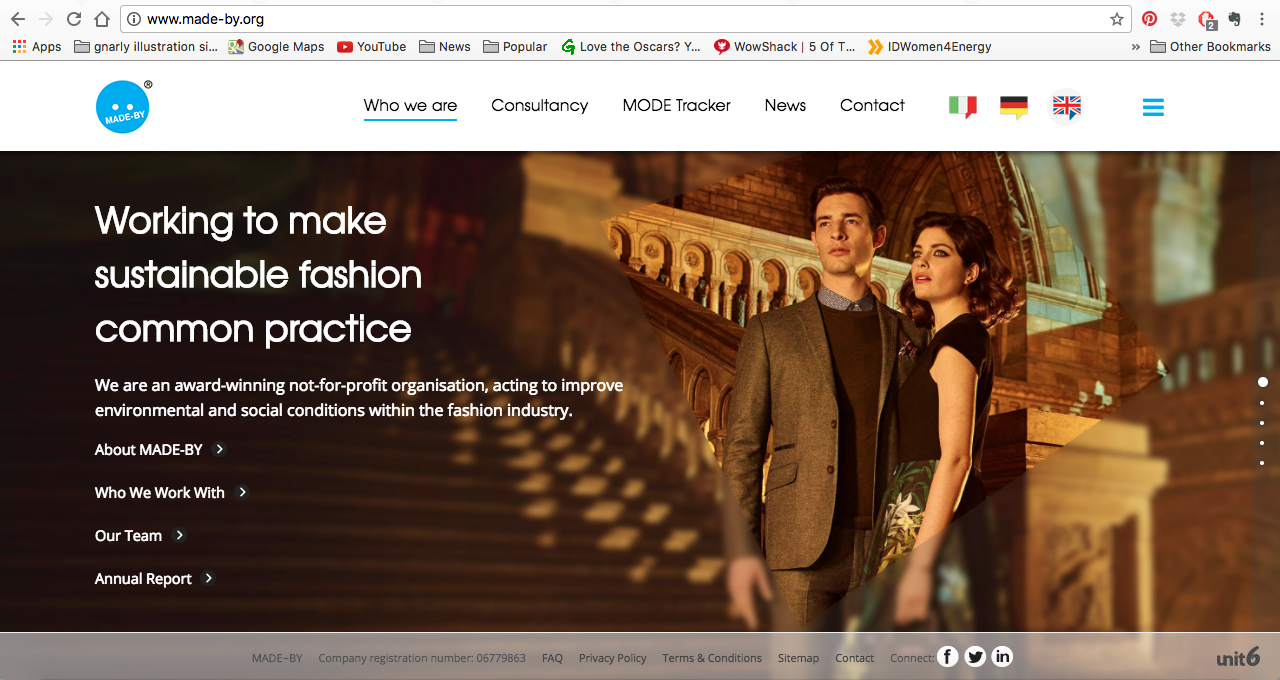
Task: Open the Popular bookmarks folder
Action: tap(515, 46)
